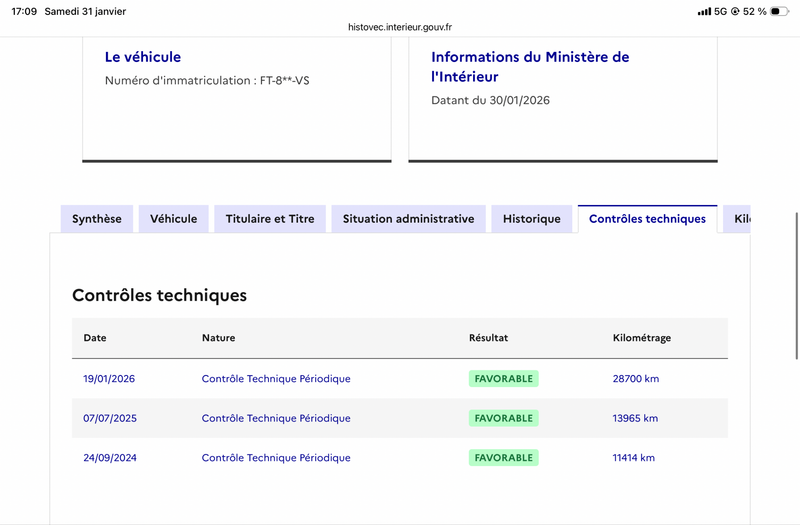This screenshot has height=525, width=800.
Task: Open the partially hidden Kilométrage tab
Action: coord(740,219)
